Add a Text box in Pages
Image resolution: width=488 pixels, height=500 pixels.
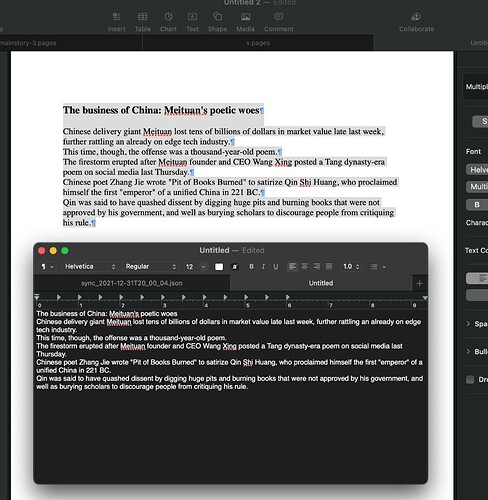click(192, 22)
